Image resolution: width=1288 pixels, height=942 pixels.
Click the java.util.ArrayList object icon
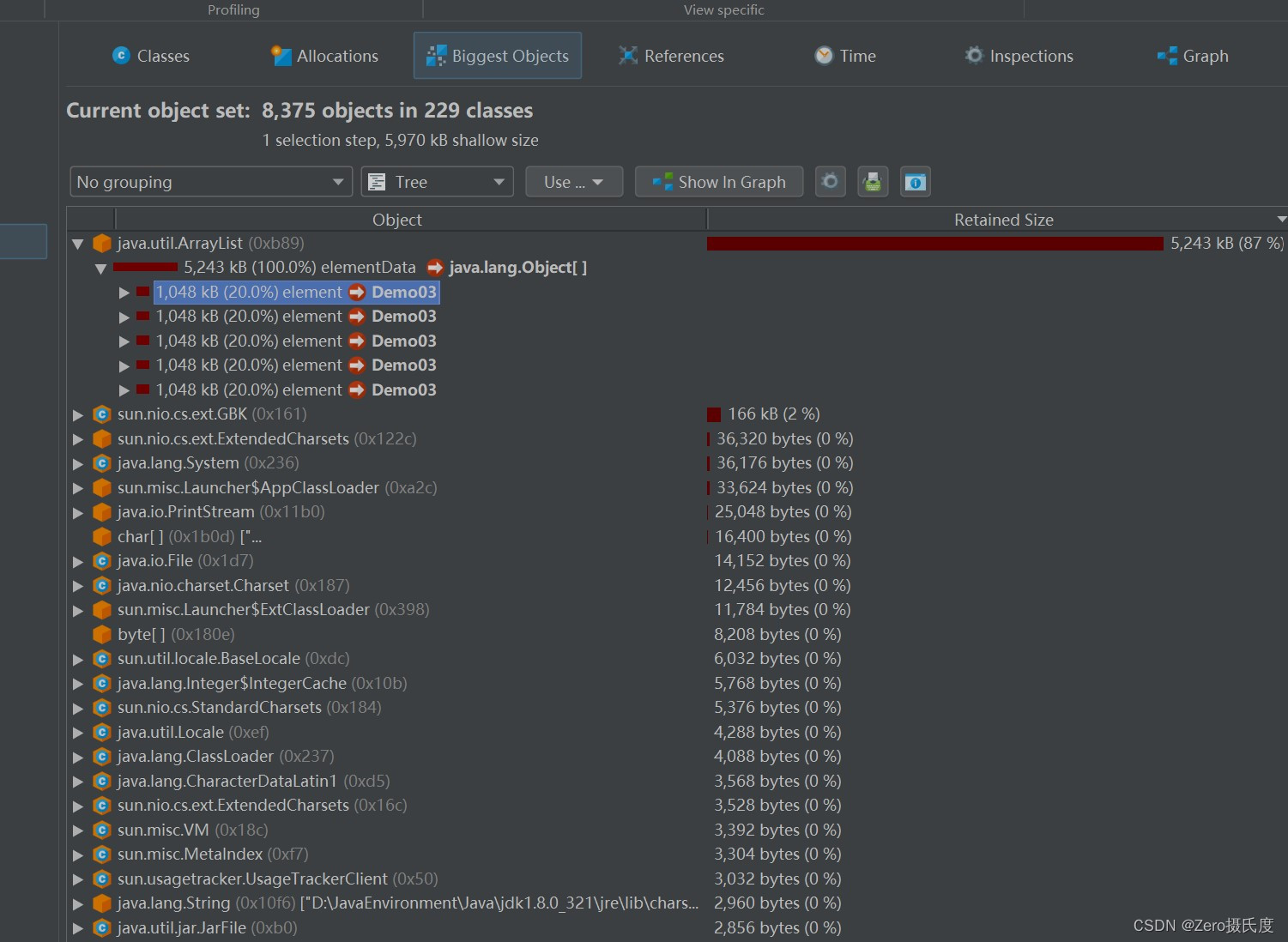point(102,244)
